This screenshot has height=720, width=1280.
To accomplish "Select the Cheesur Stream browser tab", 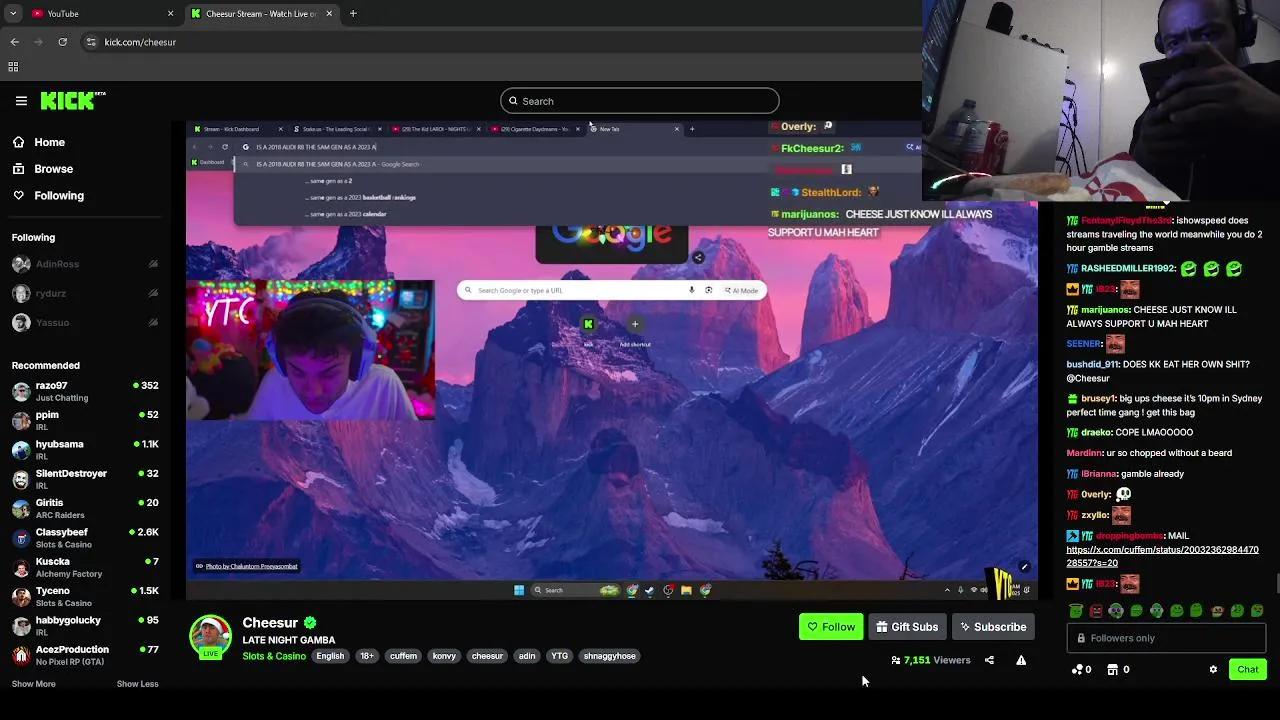I will pos(262,14).
